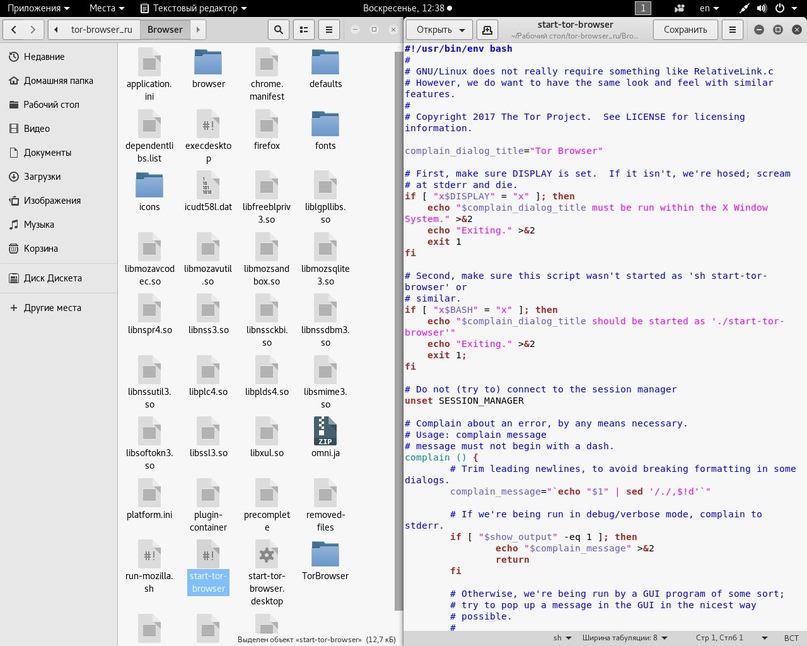This screenshot has height=646, width=807.
Task: Expand the Открыть recent files arrow
Action: click(462, 30)
